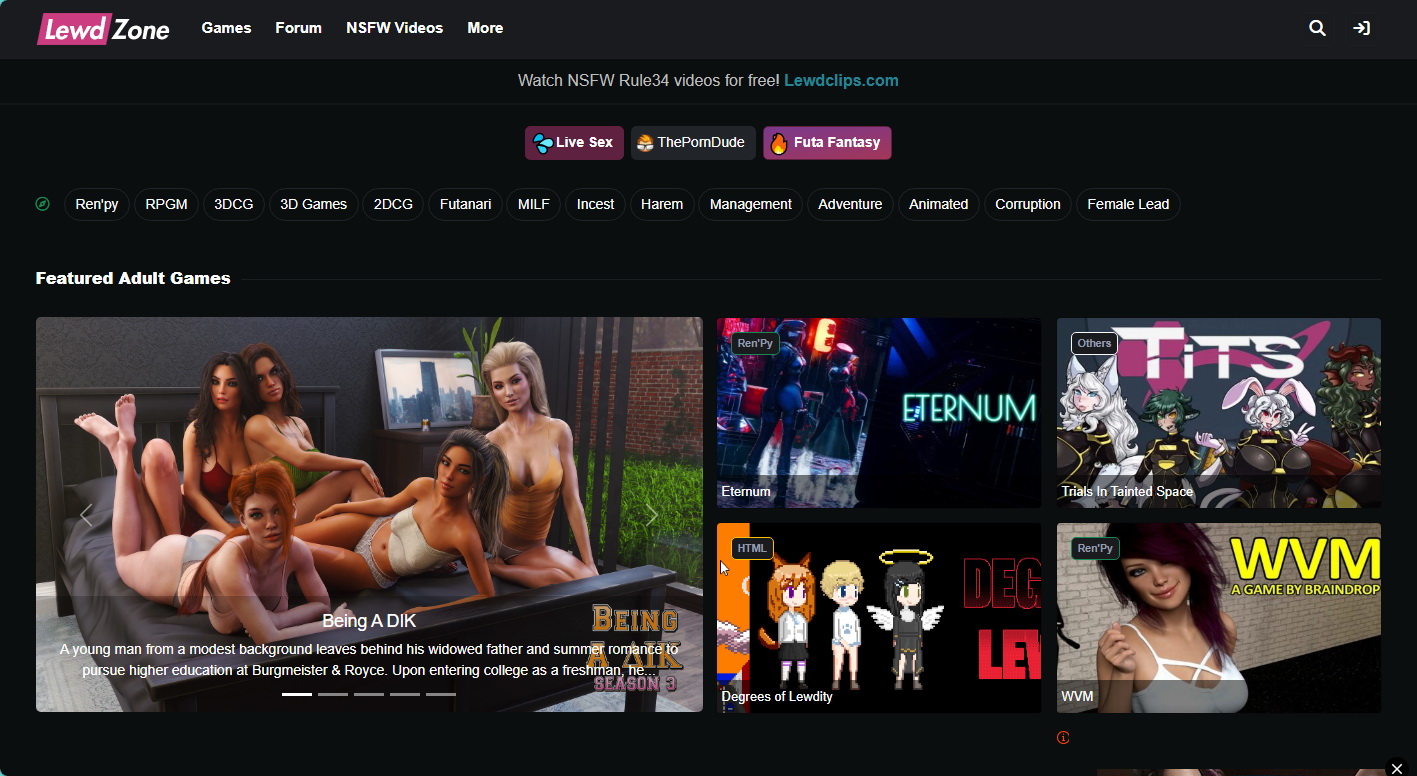Open the search icon in header
The height and width of the screenshot is (776, 1417).
(x=1317, y=28)
